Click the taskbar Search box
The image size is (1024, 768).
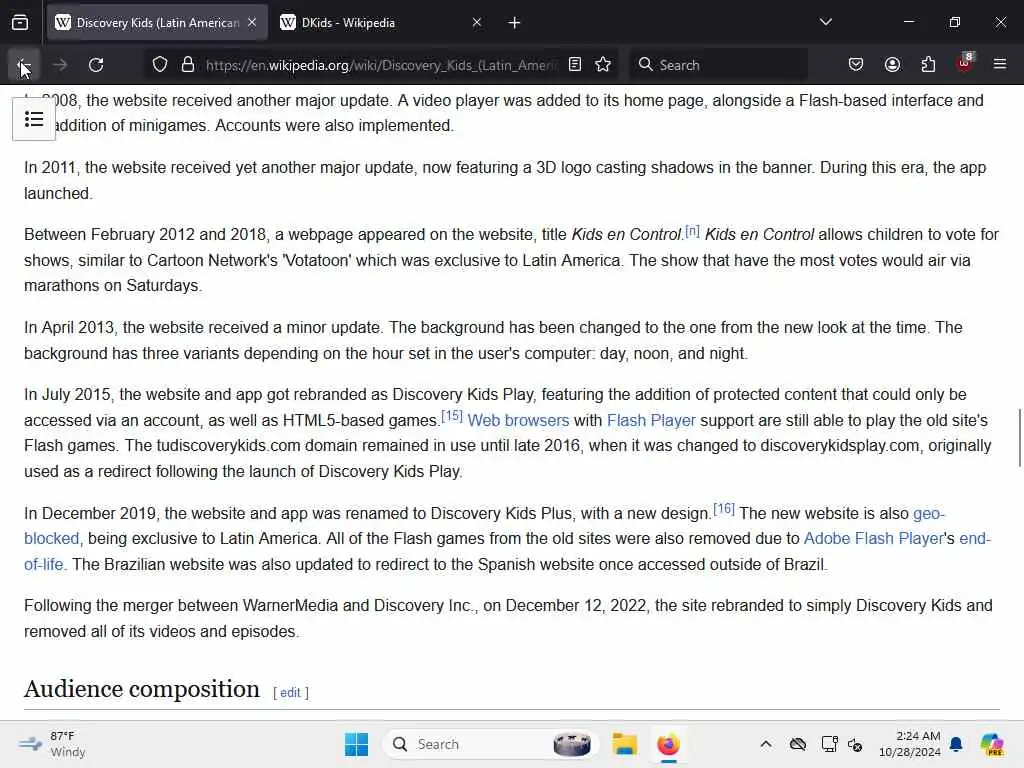491,744
